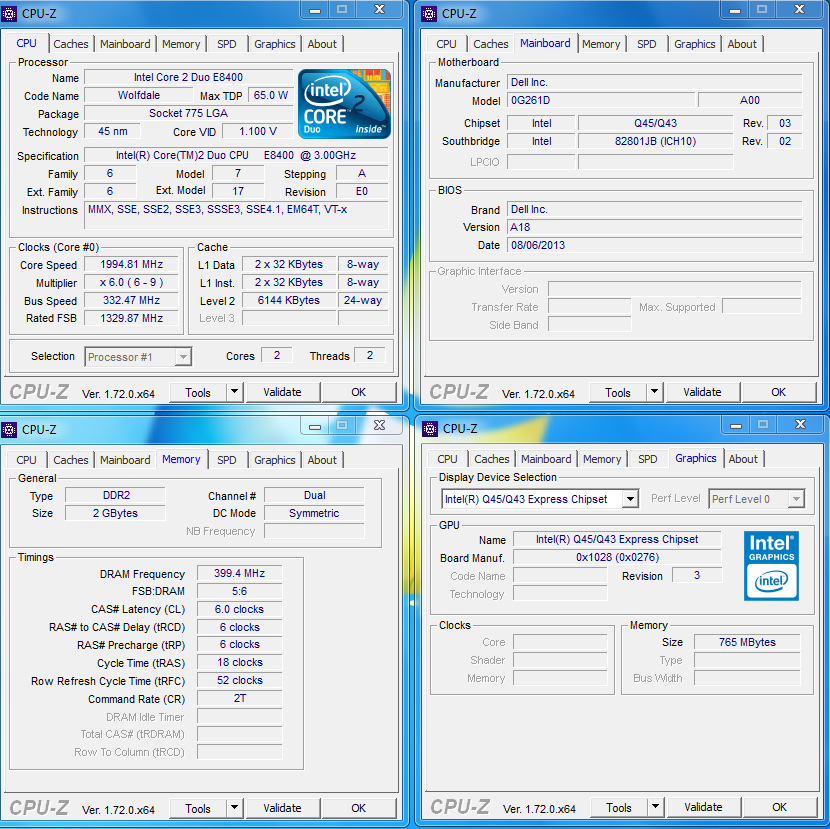This screenshot has width=830, height=829.
Task: Click the Core VID value '1.100 V'
Action: click(258, 131)
